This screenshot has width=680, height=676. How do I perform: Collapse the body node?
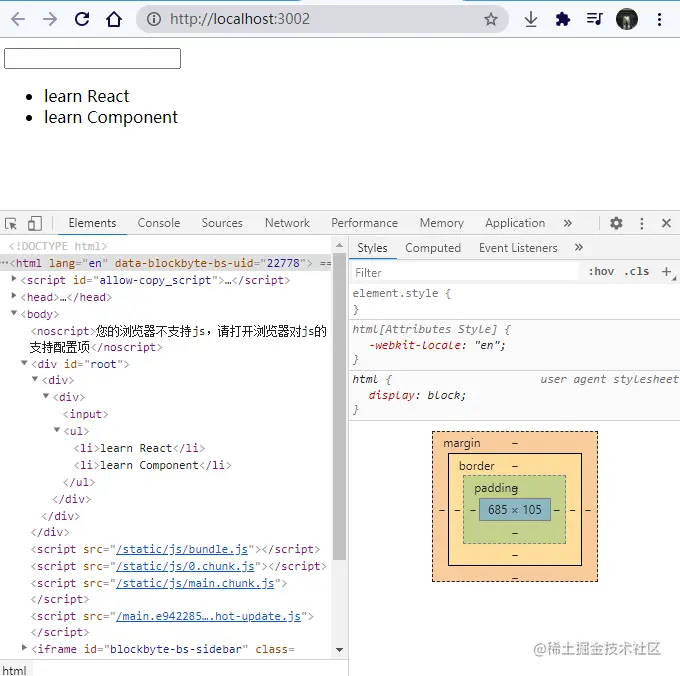click(x=14, y=313)
